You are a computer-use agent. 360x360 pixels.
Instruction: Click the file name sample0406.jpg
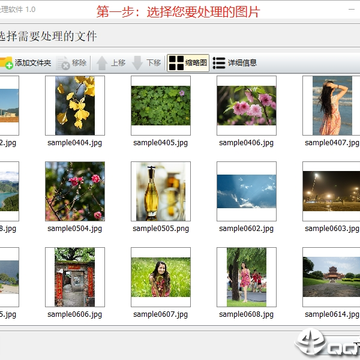click(x=246, y=143)
